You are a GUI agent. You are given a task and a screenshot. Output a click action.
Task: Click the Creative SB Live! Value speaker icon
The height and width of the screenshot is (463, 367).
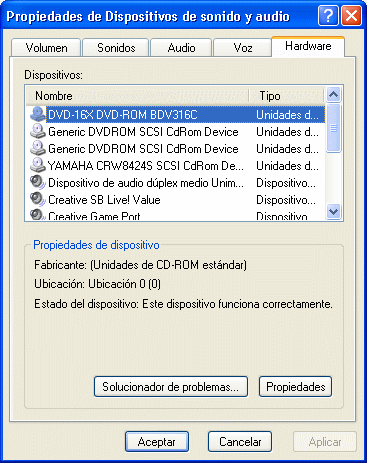38,200
